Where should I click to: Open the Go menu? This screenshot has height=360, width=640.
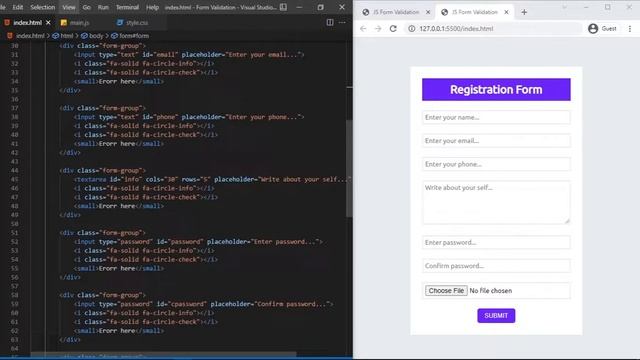tap(87, 7)
